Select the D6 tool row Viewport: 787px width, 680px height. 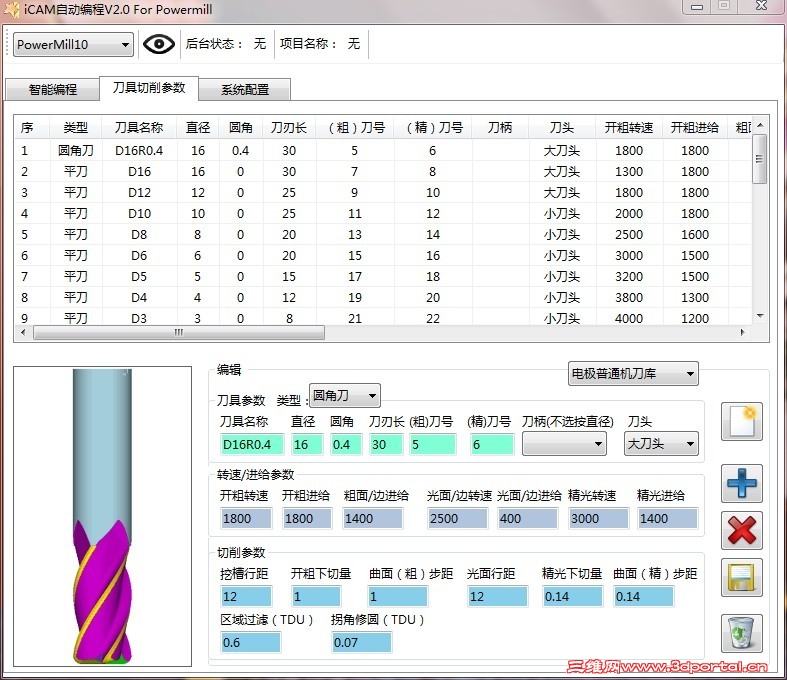coord(382,255)
